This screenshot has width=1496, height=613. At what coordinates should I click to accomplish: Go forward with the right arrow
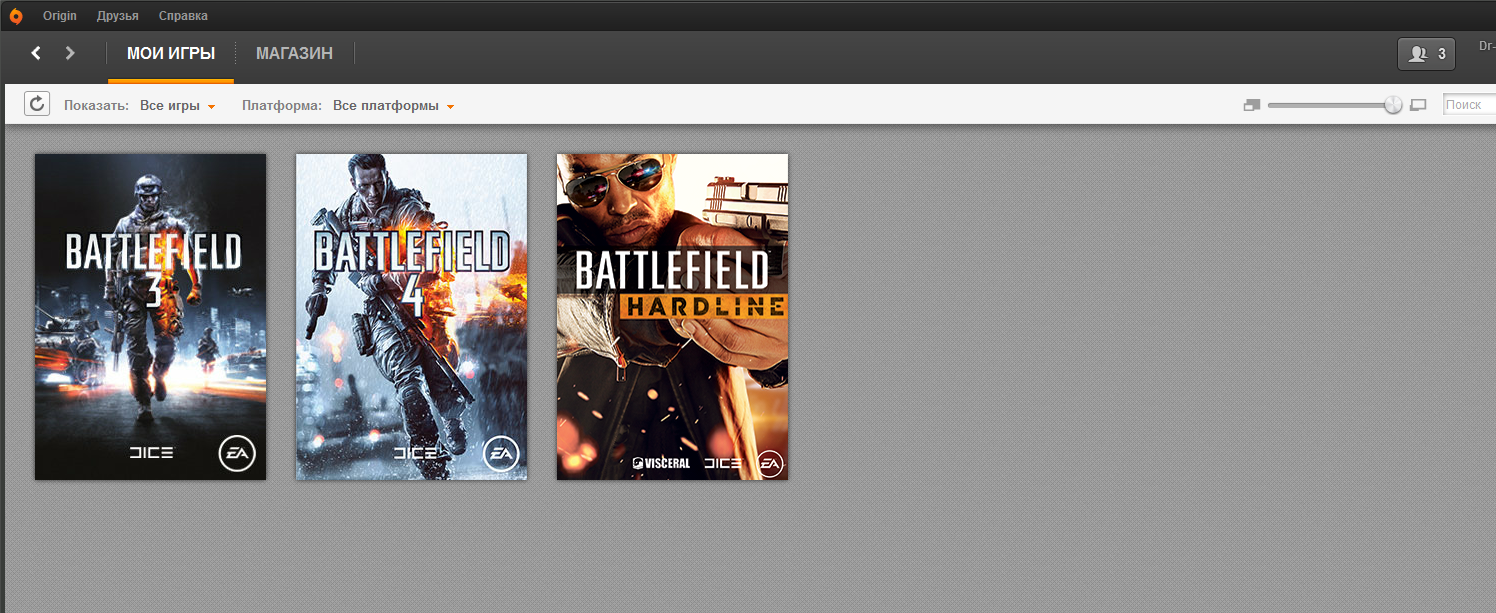coord(70,53)
